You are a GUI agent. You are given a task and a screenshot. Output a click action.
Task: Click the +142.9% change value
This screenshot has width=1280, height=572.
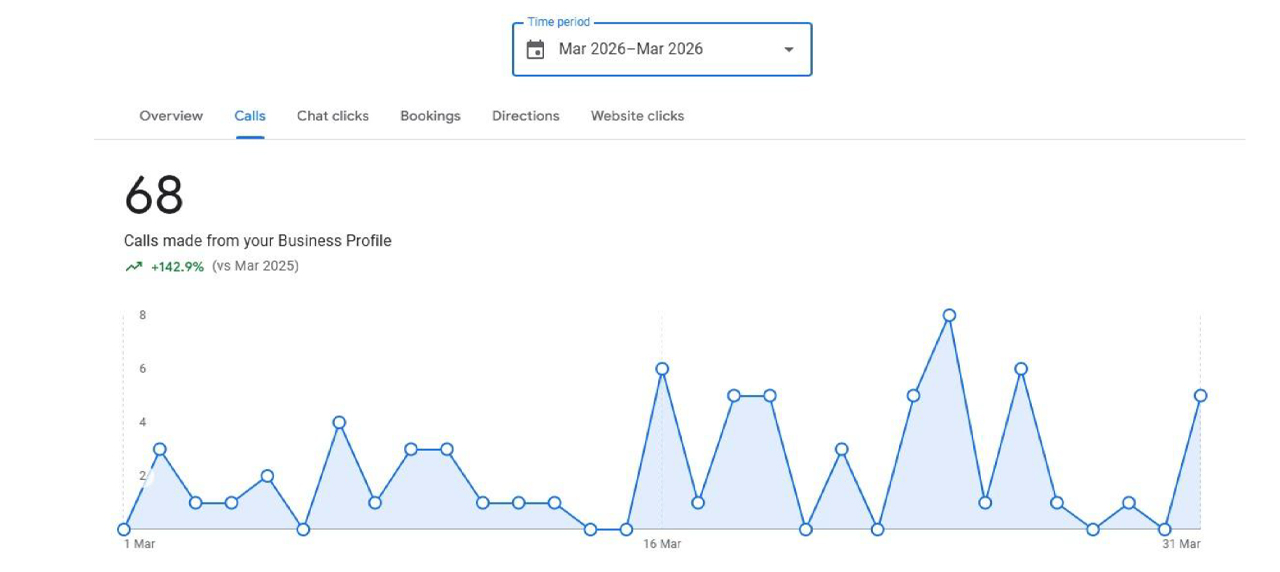(x=177, y=267)
